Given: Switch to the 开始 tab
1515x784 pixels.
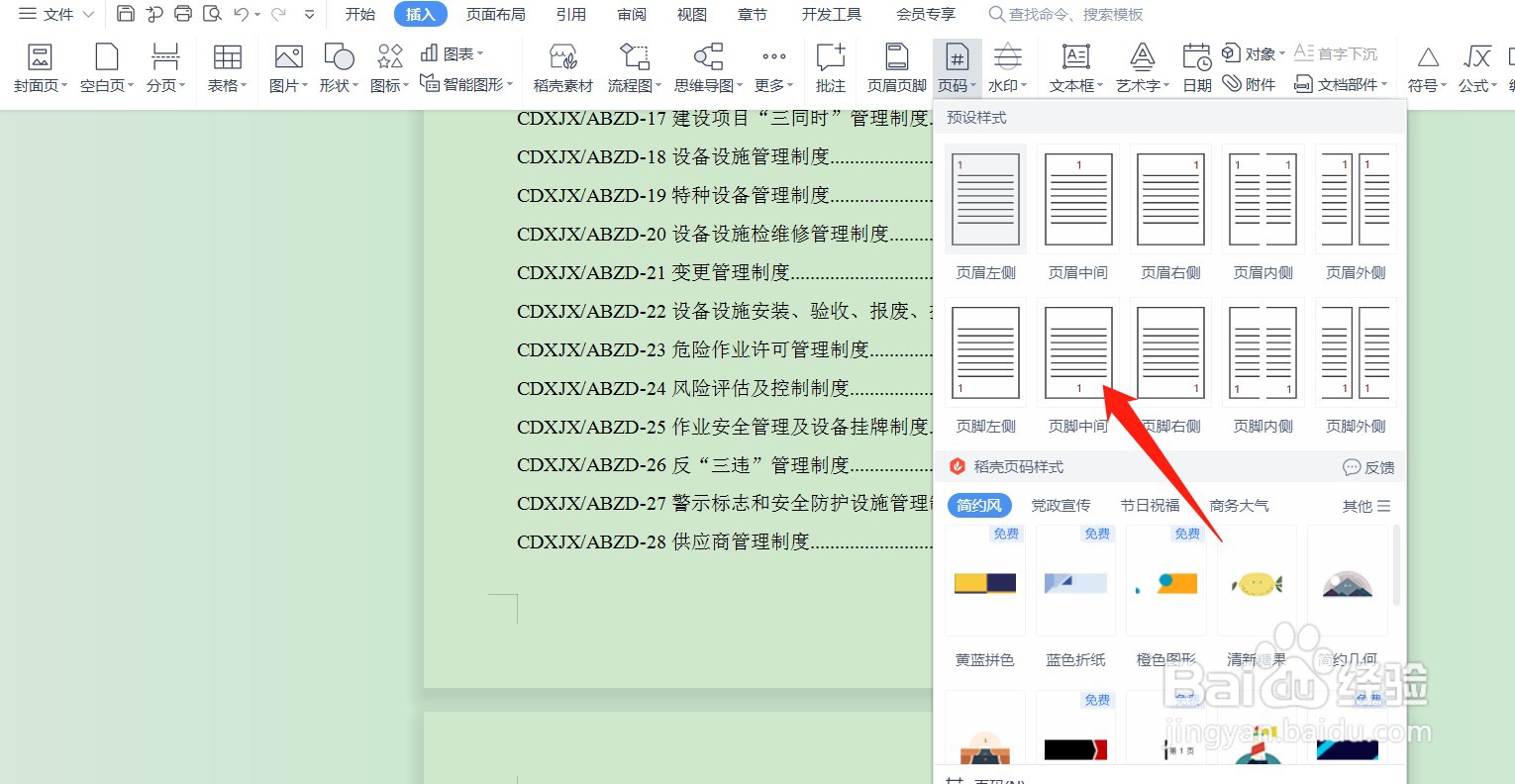Looking at the screenshot, I should [x=360, y=14].
